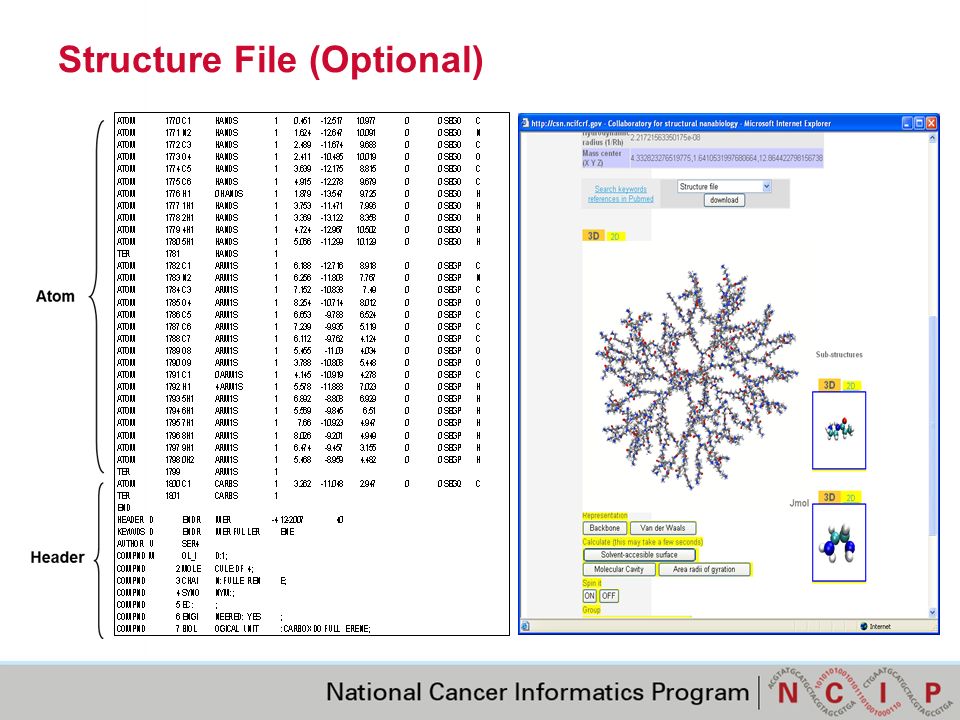Click the TER 1781 HANDS row
960x720 pixels.
(x=197, y=253)
